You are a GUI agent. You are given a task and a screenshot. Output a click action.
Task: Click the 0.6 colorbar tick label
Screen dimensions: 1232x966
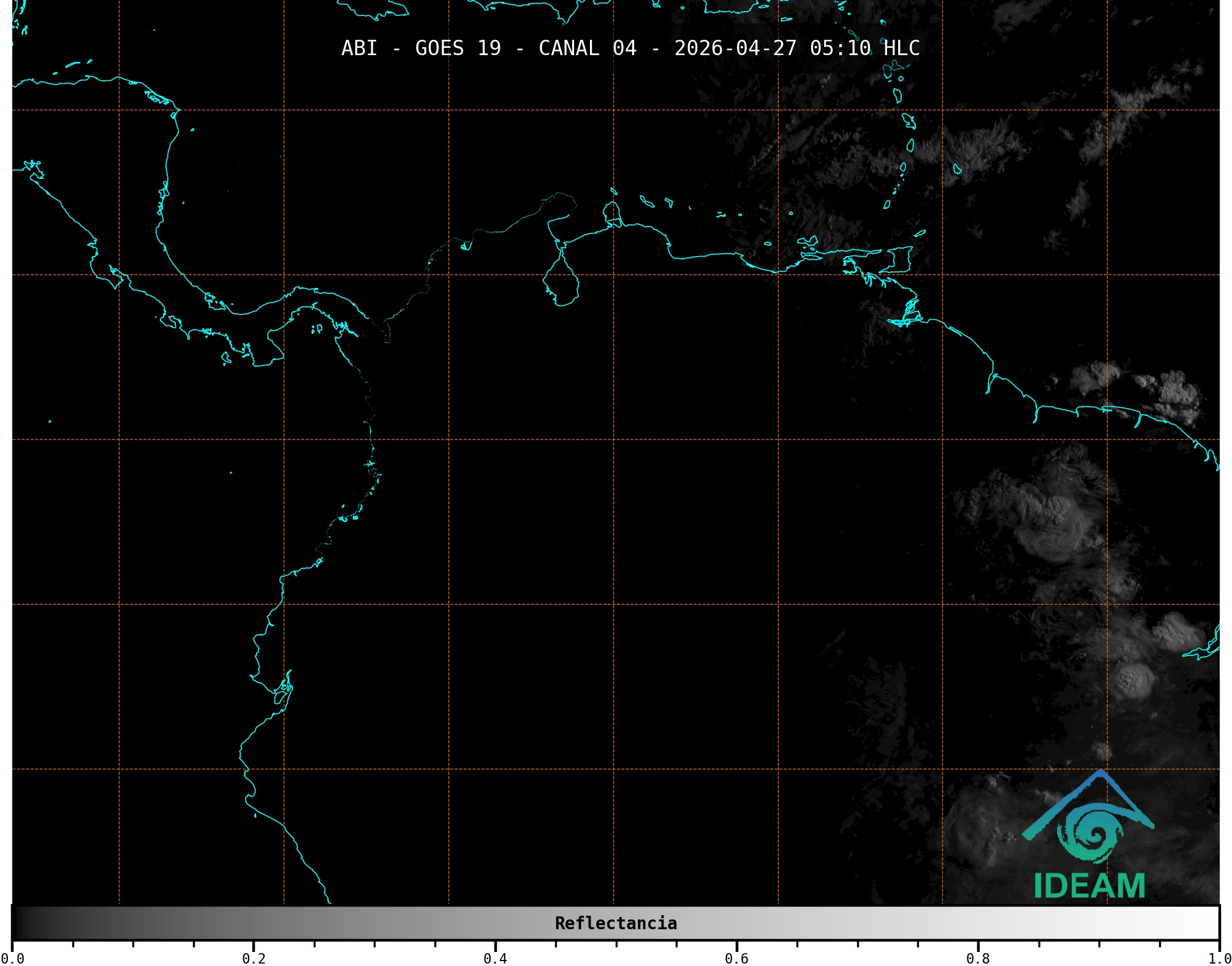coord(736,959)
